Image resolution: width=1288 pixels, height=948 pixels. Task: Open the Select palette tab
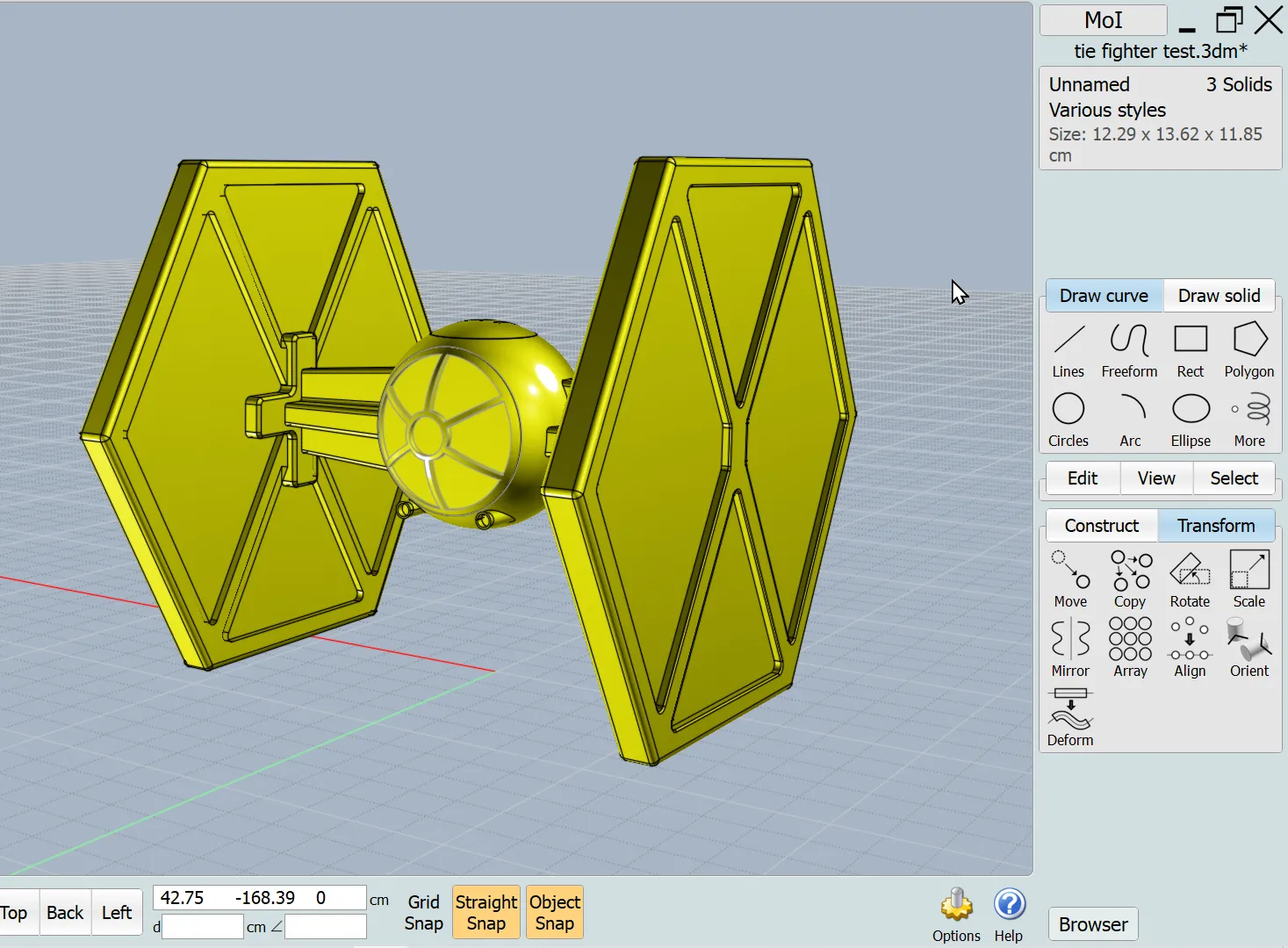coord(1234,478)
